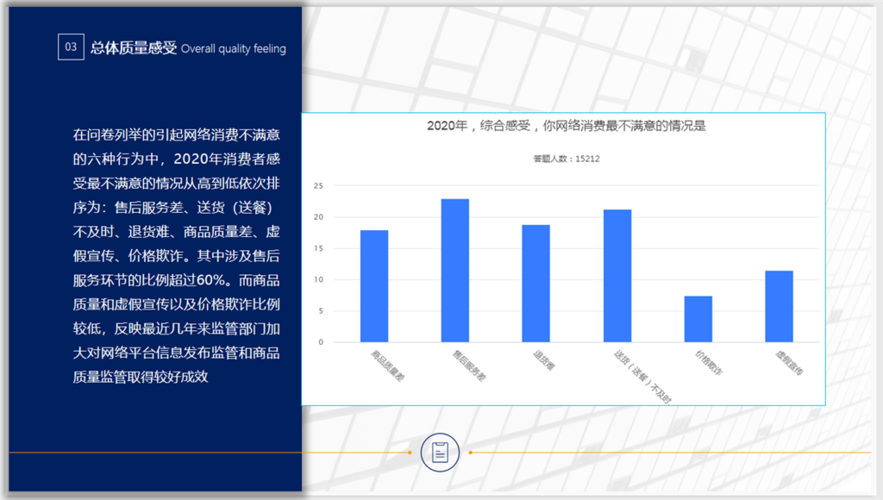Click the 答题人数：15212 subtitle
Image resolution: width=883 pixels, height=500 pixels.
pyautogui.click(x=566, y=158)
